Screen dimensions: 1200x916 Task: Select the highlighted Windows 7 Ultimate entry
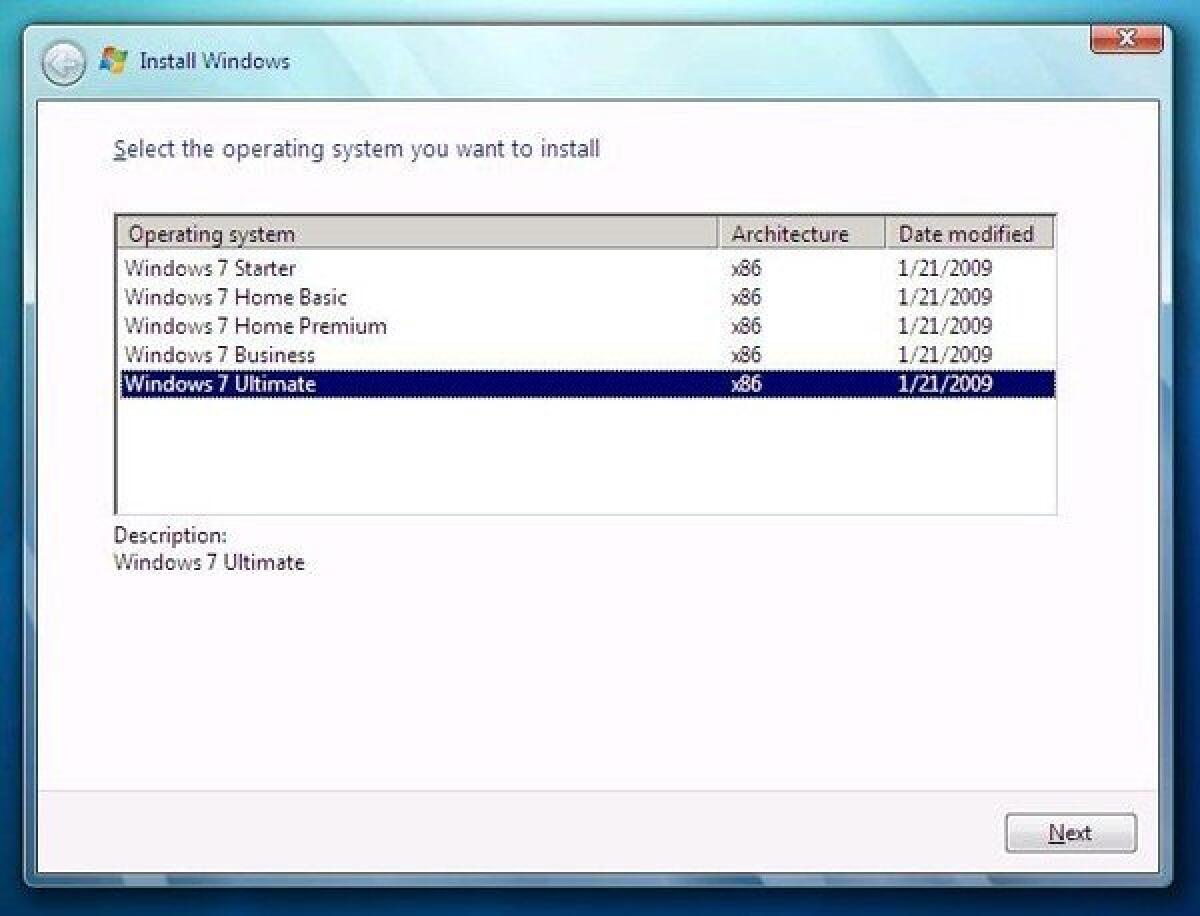(x=219, y=383)
